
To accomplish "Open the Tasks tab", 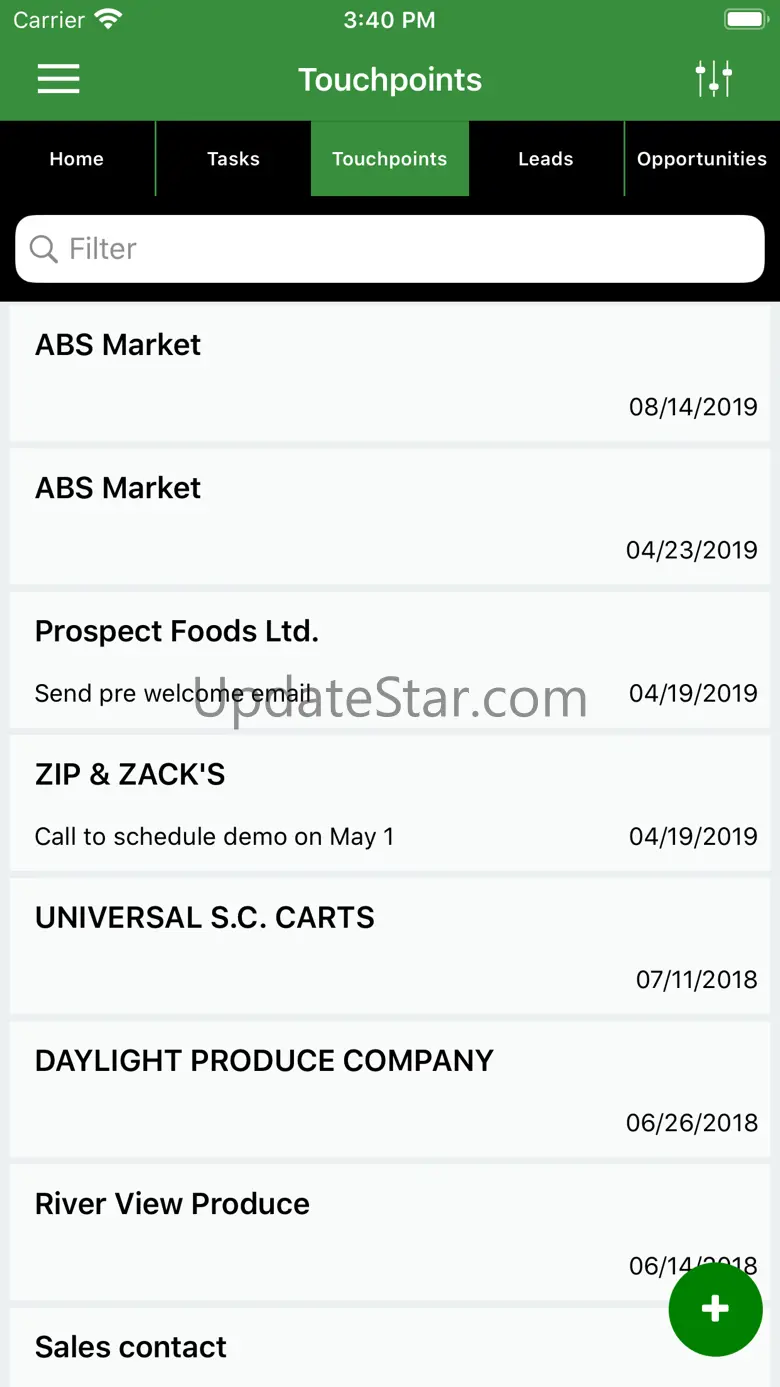I will (233, 159).
